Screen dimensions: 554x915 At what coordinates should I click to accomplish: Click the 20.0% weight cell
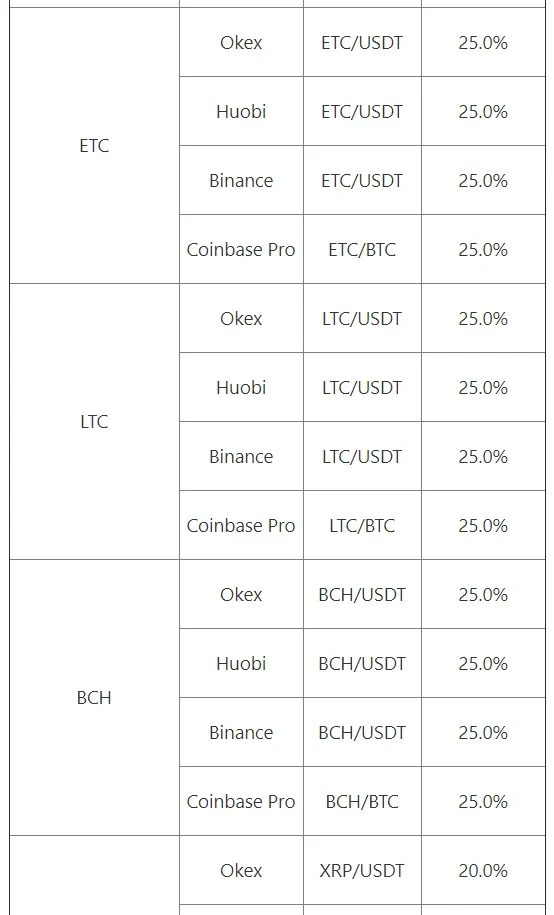[483, 870]
